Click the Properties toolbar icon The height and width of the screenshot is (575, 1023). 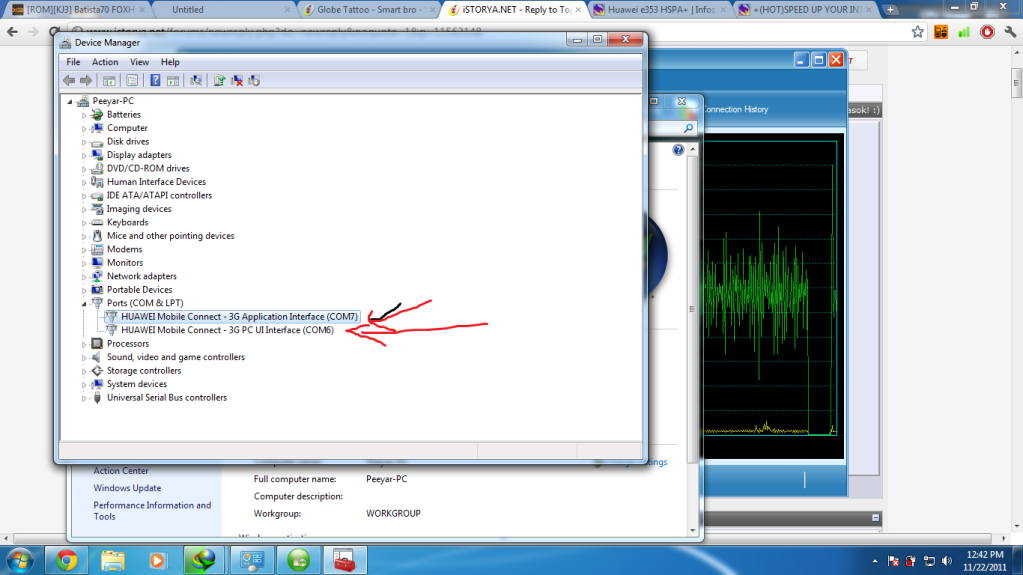coord(131,80)
